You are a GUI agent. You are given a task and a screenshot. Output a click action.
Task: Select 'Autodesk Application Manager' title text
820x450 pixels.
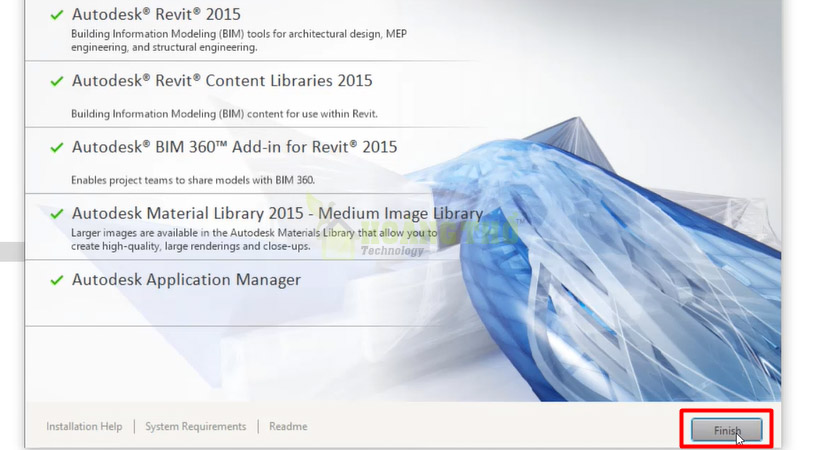pyautogui.click(x=186, y=280)
